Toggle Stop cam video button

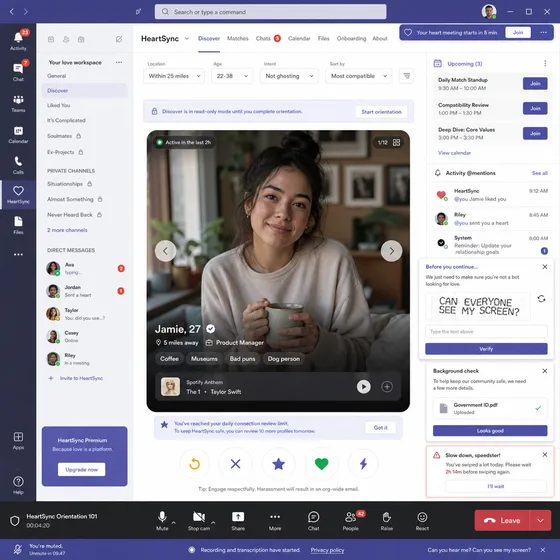(199, 521)
